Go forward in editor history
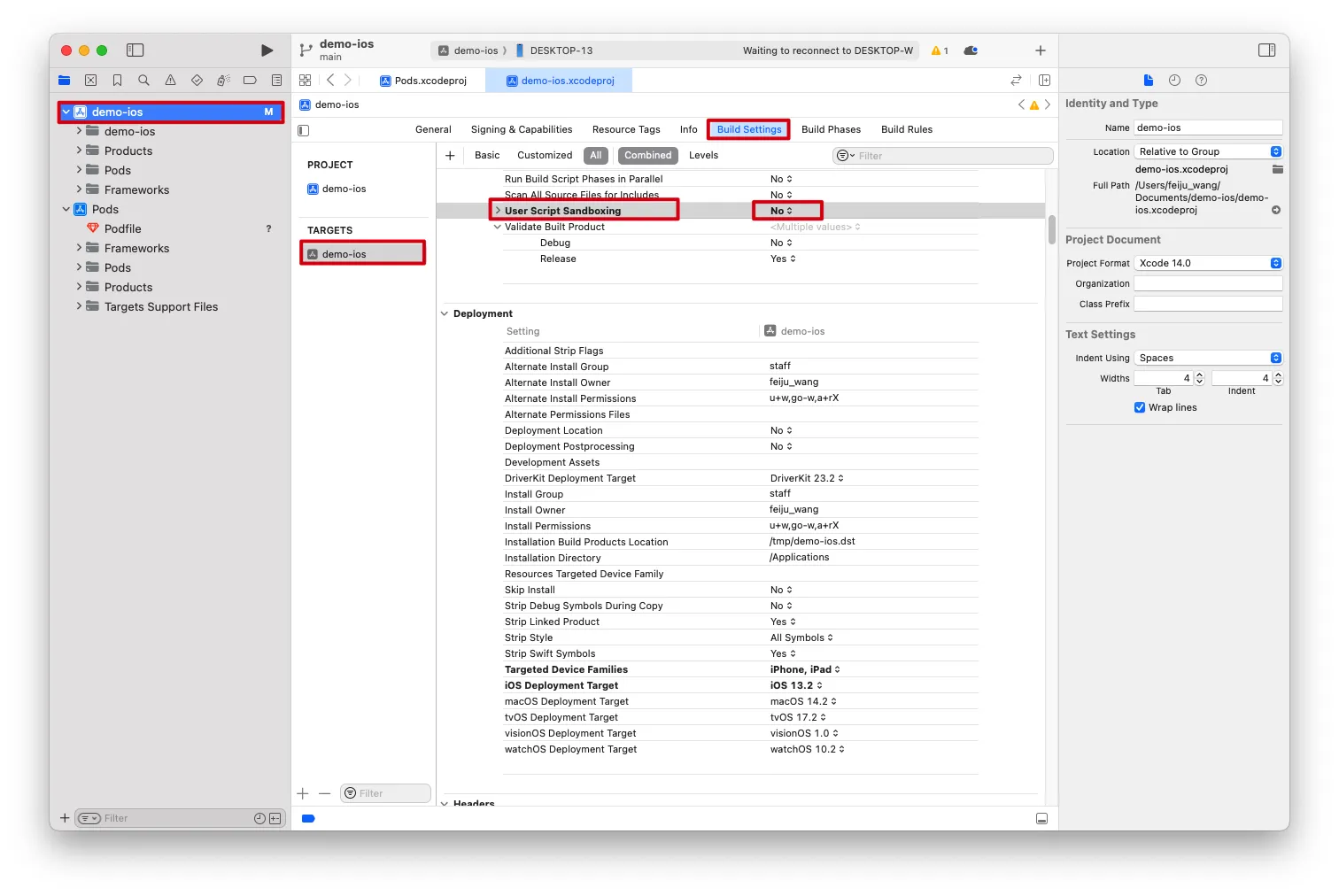This screenshot has height=896, width=1339. pos(348,81)
